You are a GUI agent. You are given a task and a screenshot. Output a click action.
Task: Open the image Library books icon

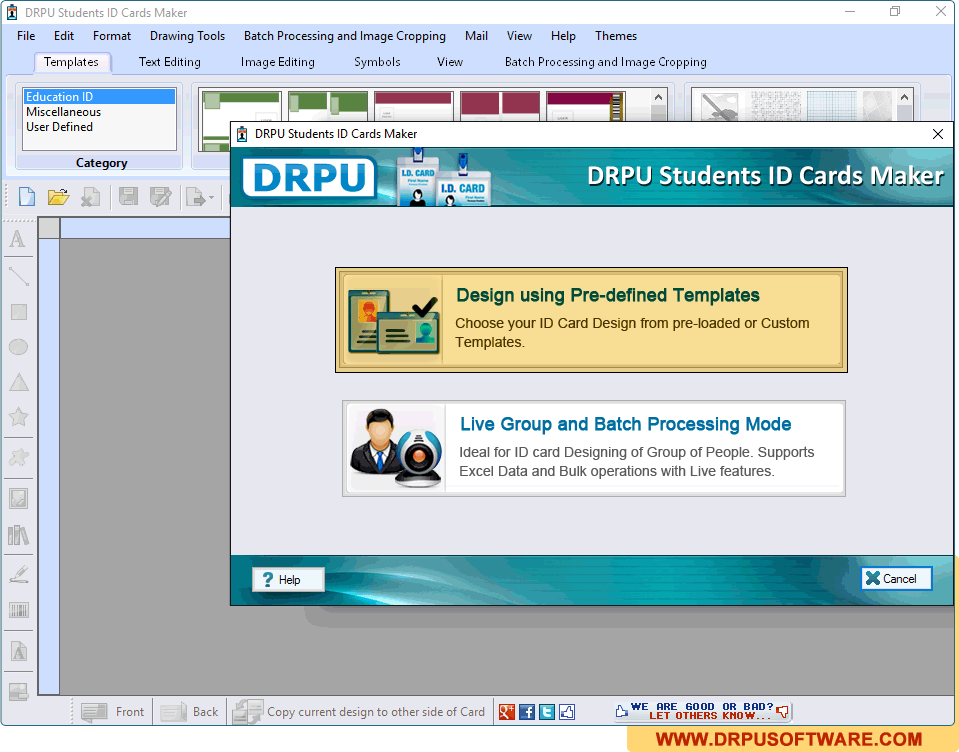pos(18,536)
